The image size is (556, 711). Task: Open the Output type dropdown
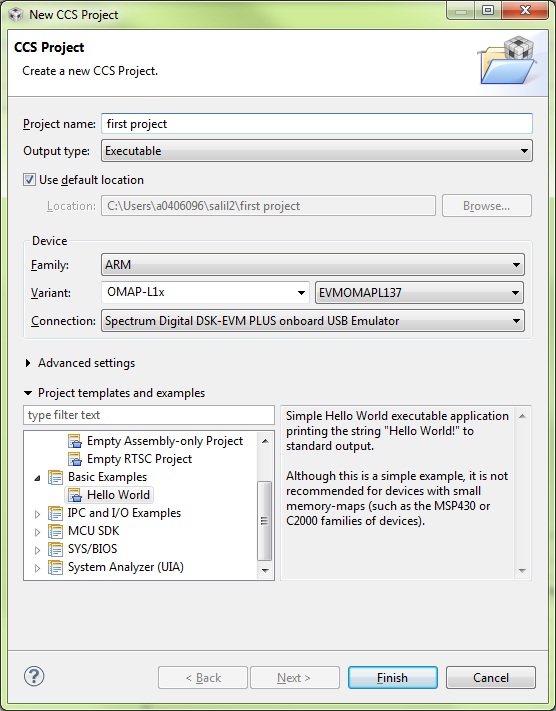[317, 151]
